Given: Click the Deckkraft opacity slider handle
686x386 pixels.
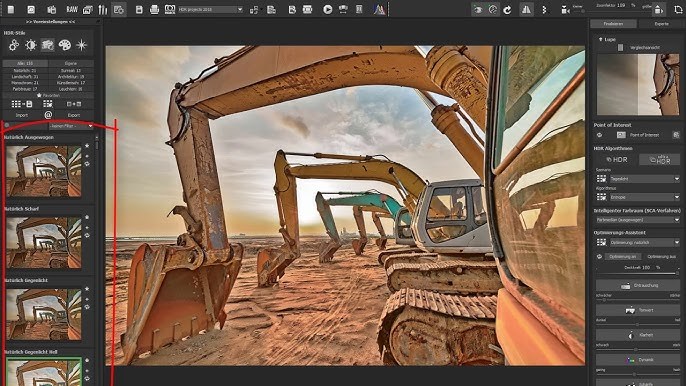Looking at the screenshot, I should coord(677,274).
